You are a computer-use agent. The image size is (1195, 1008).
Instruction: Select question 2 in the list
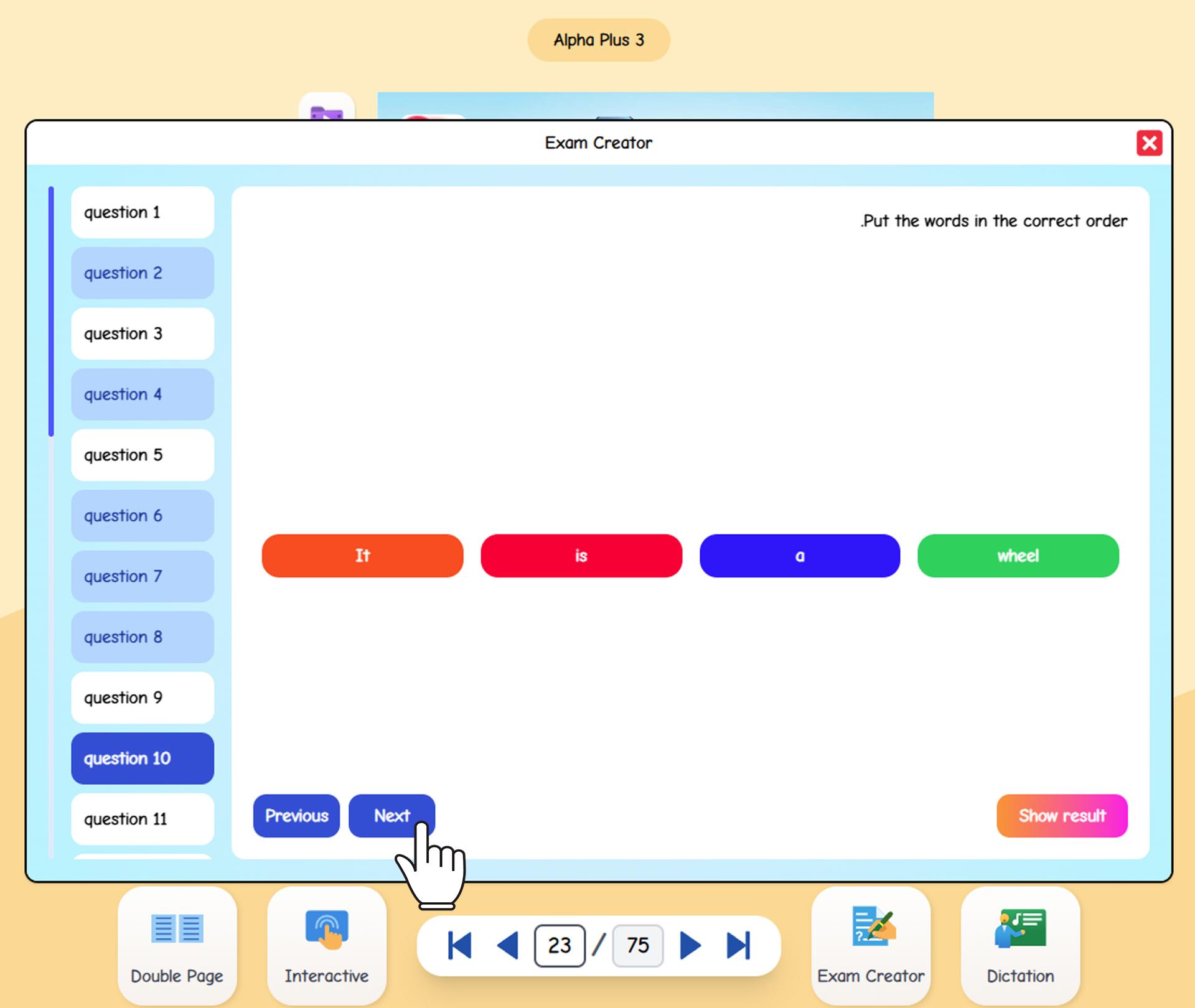pyautogui.click(x=143, y=273)
